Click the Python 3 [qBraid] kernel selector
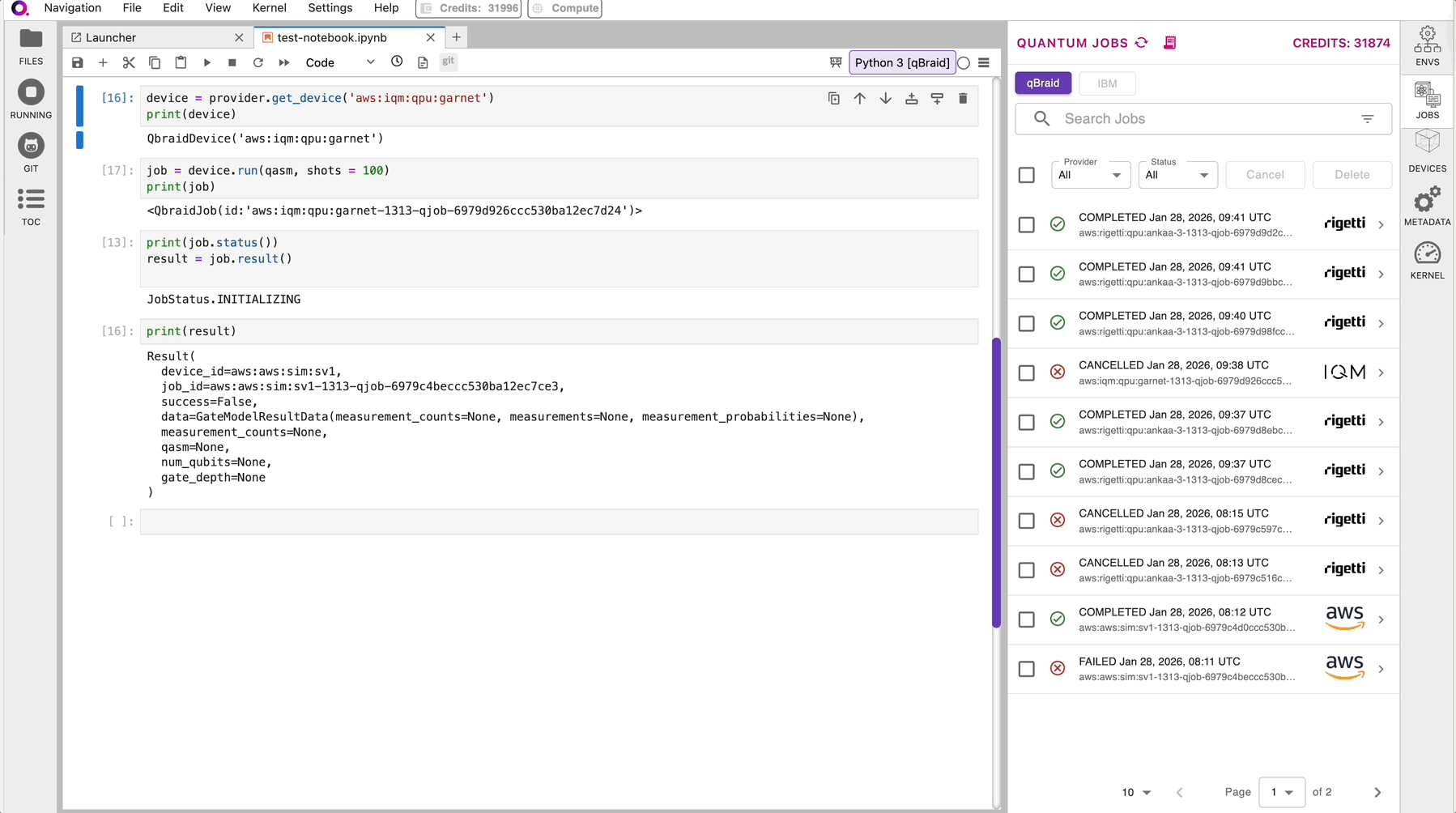1456x813 pixels. pos(902,62)
